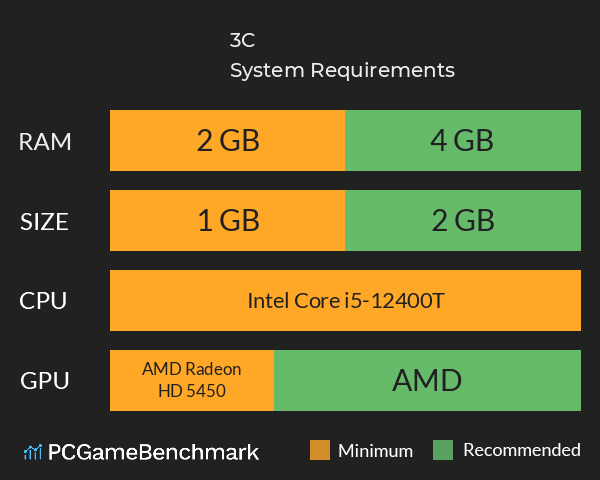The image size is (600, 480).
Task: Select the Recommended legend label
Action: click(x=522, y=450)
